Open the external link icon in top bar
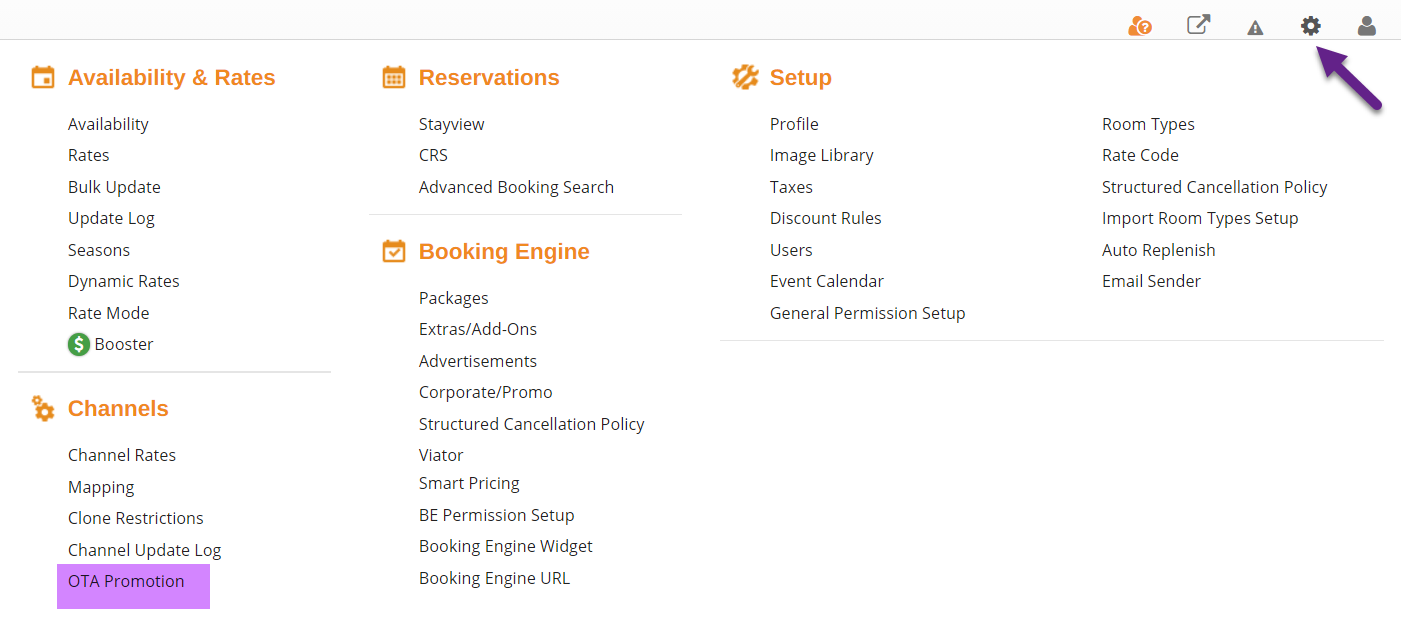The height and width of the screenshot is (629, 1401). point(1198,25)
